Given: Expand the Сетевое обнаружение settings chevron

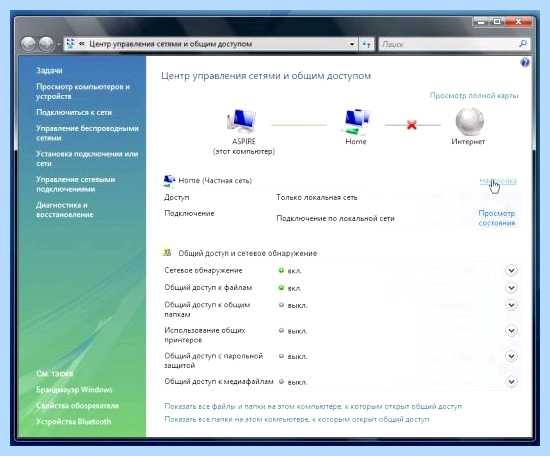Looking at the screenshot, I should click(x=511, y=270).
